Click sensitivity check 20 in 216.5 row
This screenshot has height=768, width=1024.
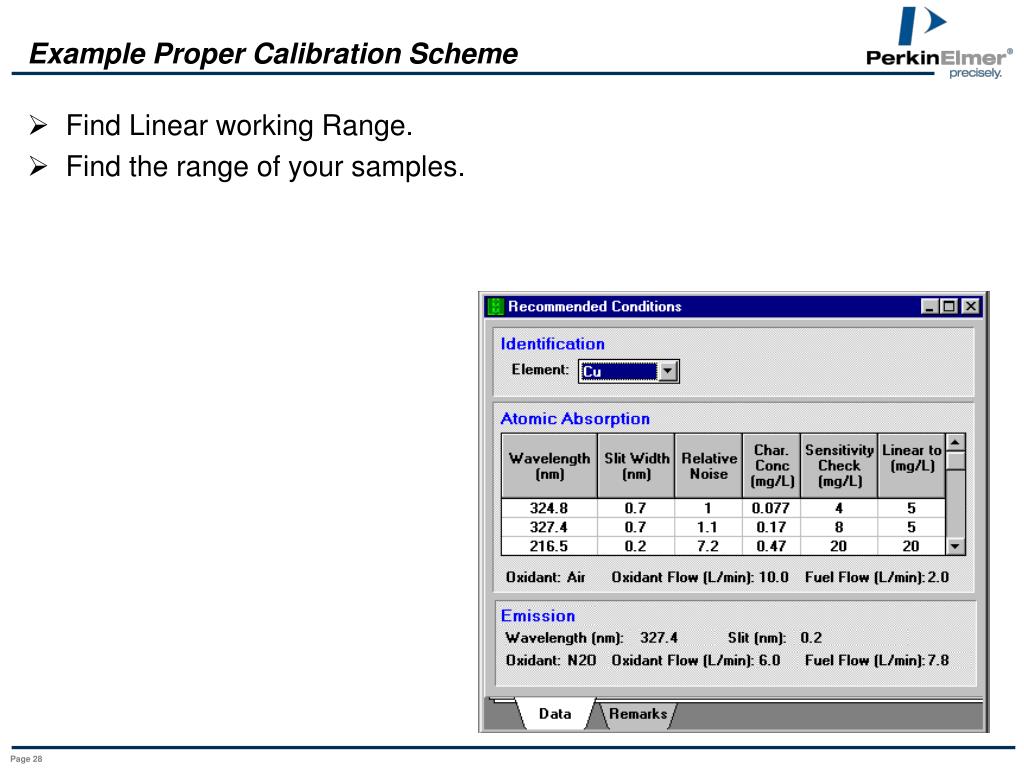(x=839, y=546)
